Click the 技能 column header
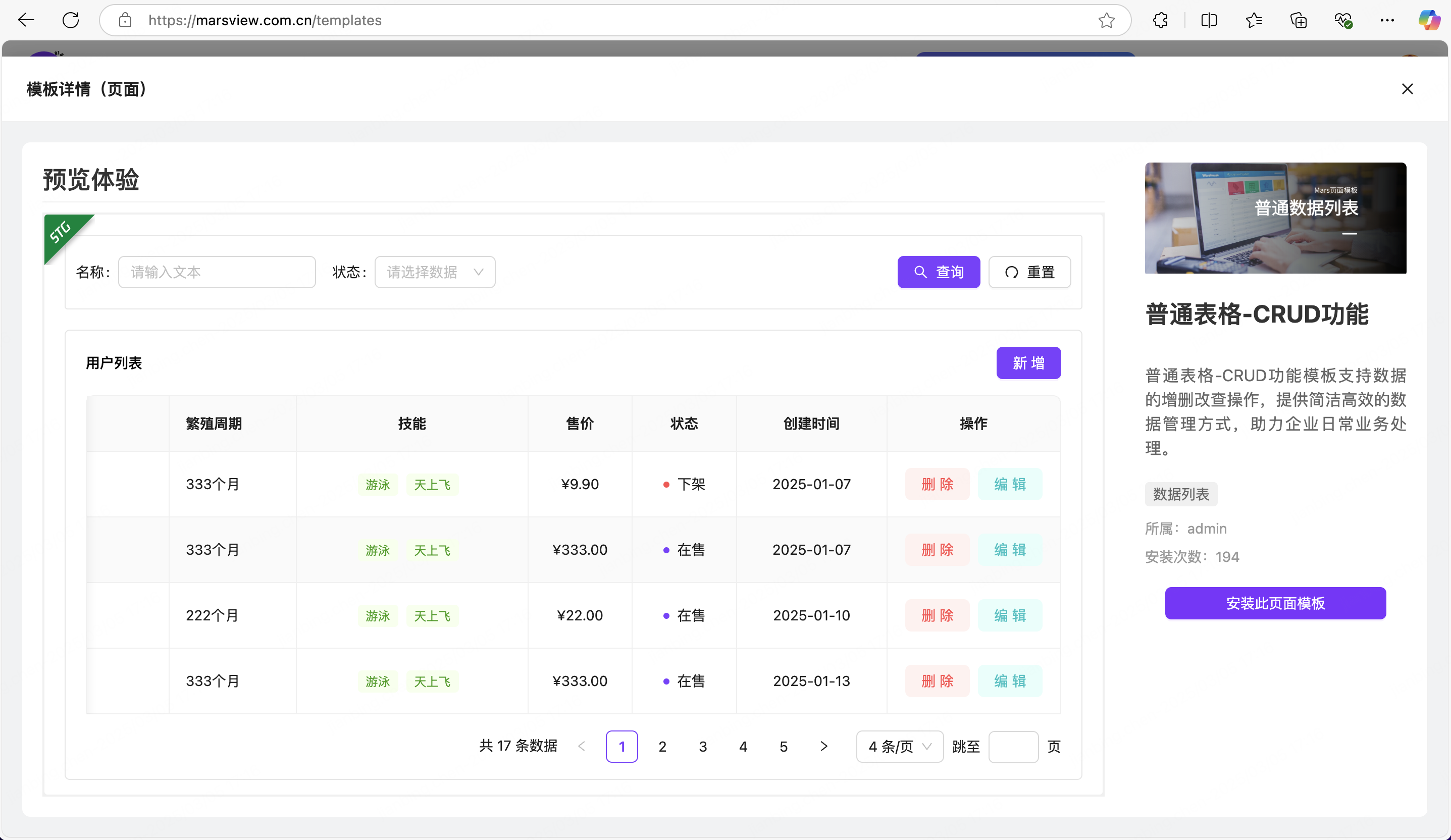 point(412,424)
